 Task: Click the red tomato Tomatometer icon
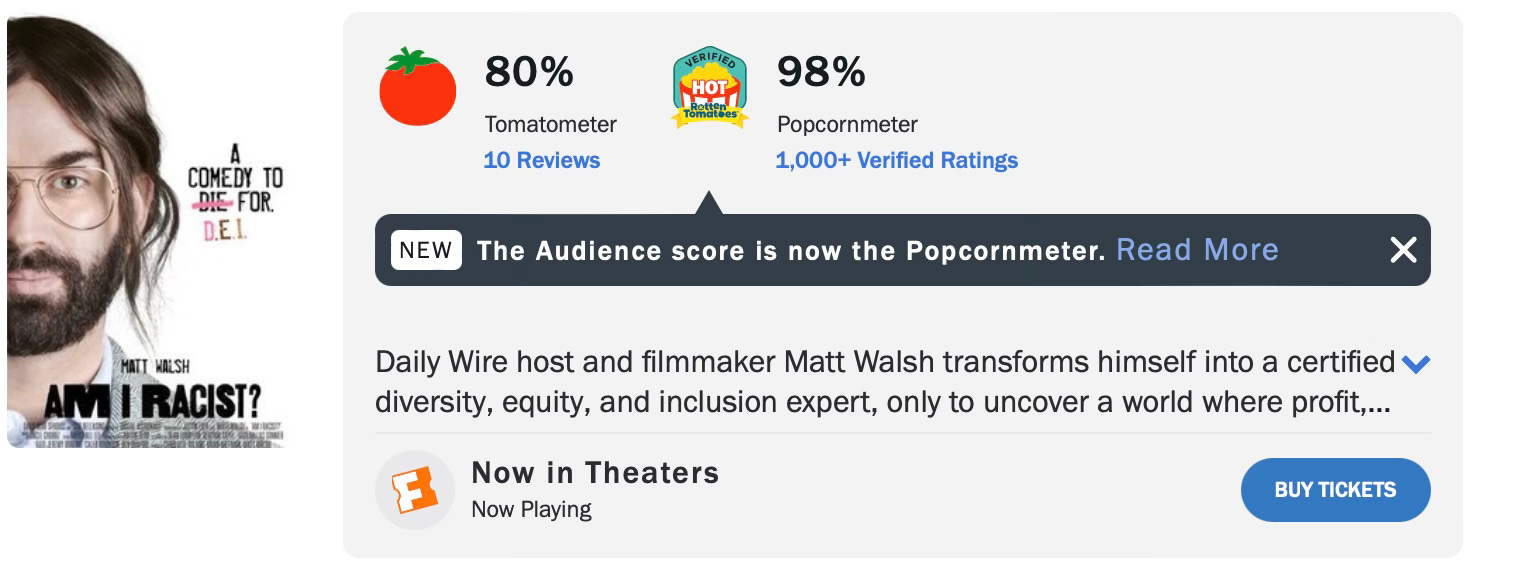point(417,87)
